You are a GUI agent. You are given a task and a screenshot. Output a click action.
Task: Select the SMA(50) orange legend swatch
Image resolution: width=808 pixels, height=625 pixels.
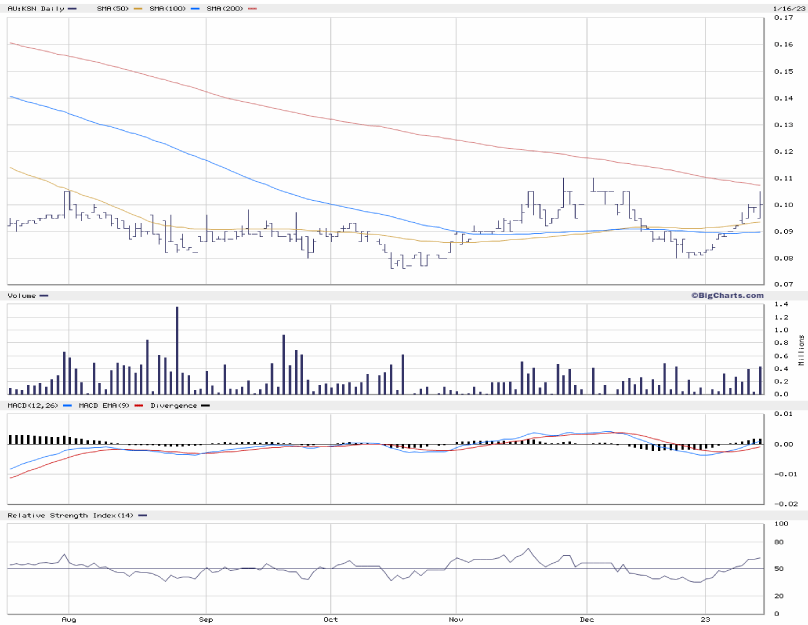138,8
